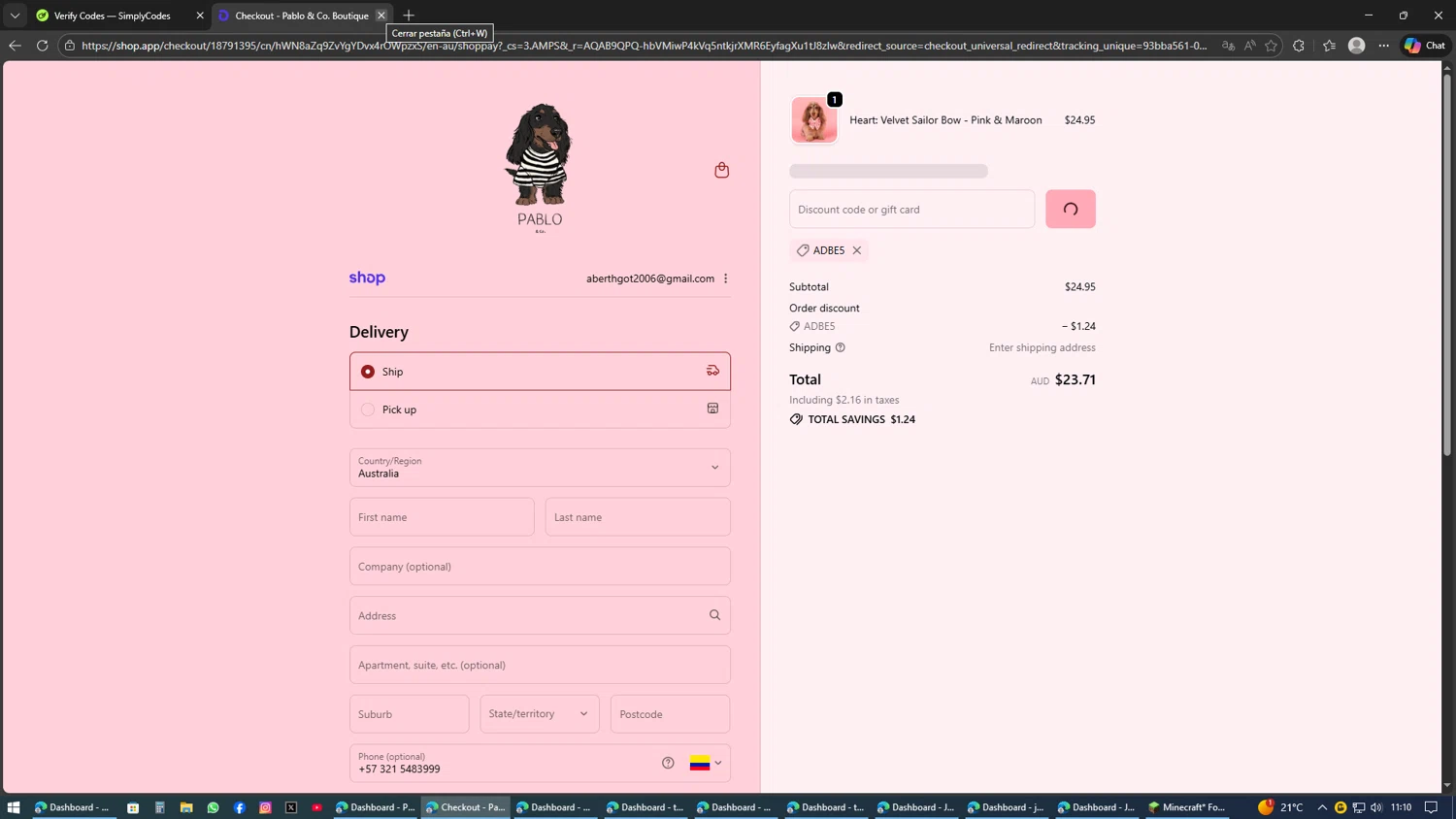Click the Pablo dog store logo
Screen dimensions: 1456x819
[540, 167]
